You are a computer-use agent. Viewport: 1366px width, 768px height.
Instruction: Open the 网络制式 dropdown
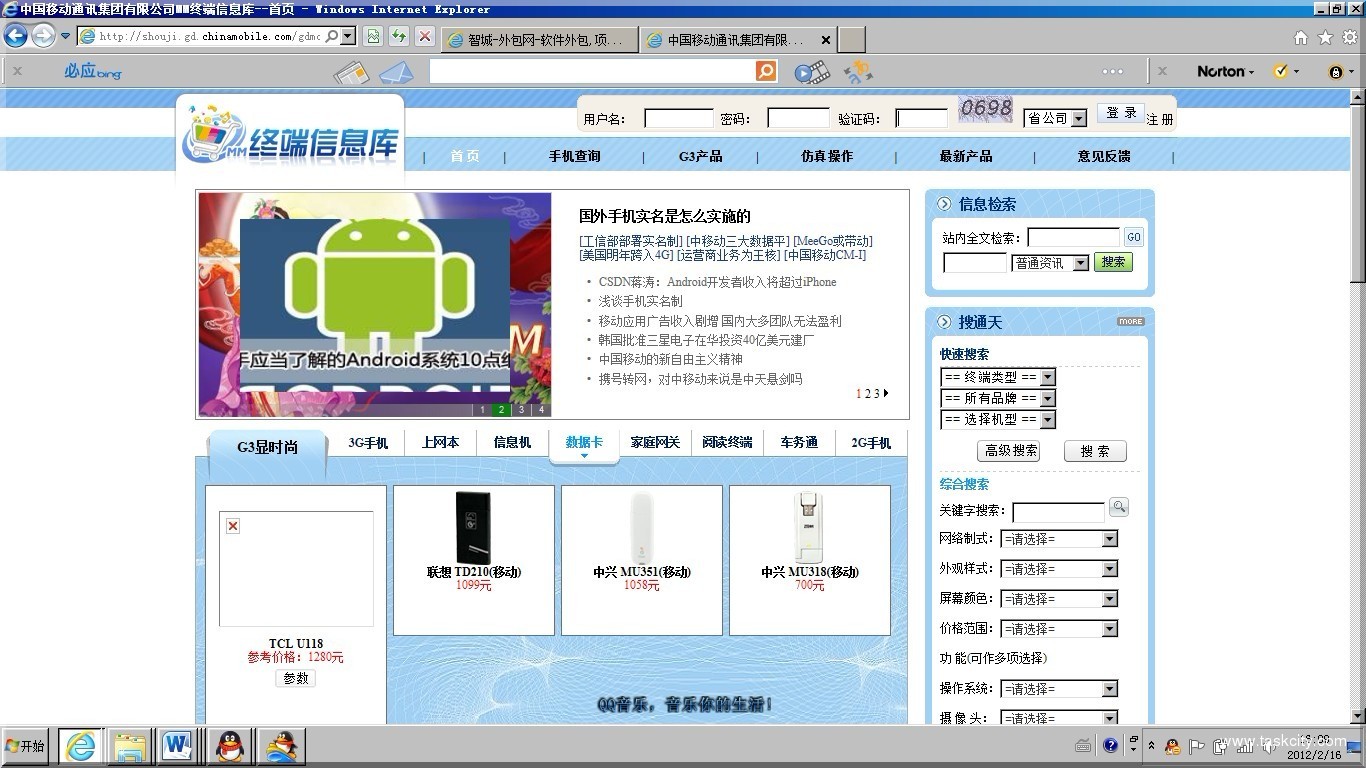click(1060, 539)
